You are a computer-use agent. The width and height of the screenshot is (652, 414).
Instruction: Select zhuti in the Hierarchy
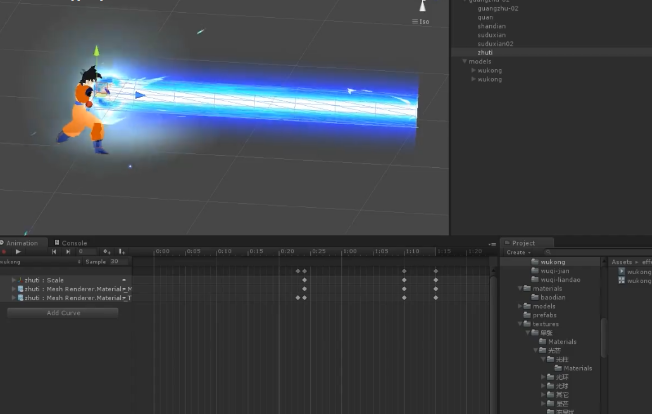coord(485,52)
